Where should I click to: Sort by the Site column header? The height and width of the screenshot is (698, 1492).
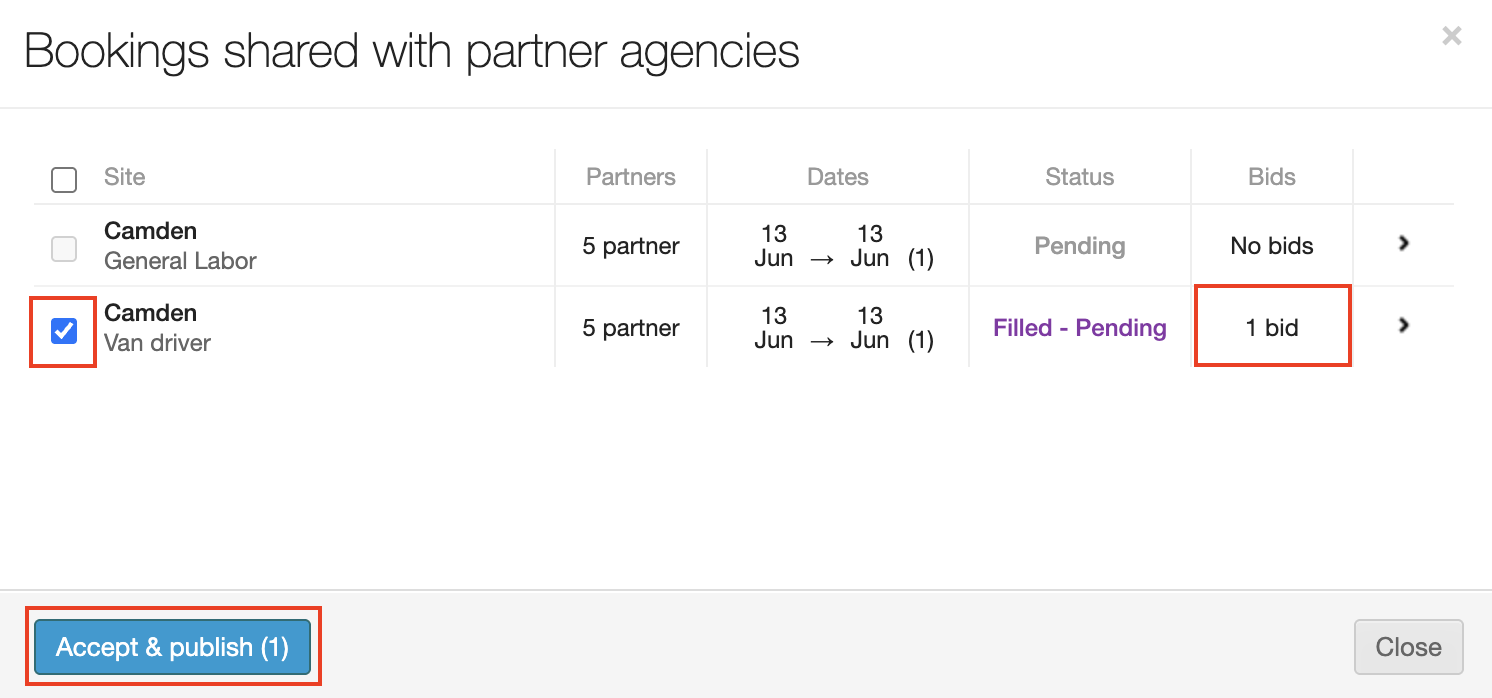[125, 177]
